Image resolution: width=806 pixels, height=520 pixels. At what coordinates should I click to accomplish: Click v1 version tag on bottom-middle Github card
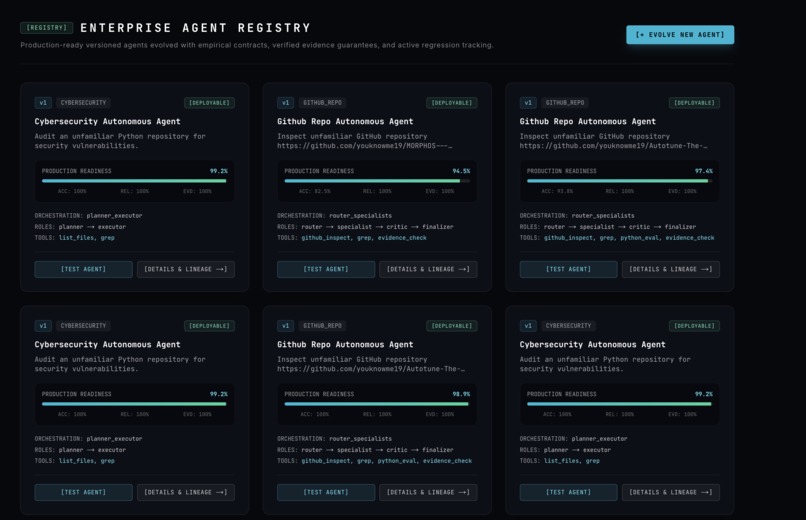pyautogui.click(x=286, y=326)
